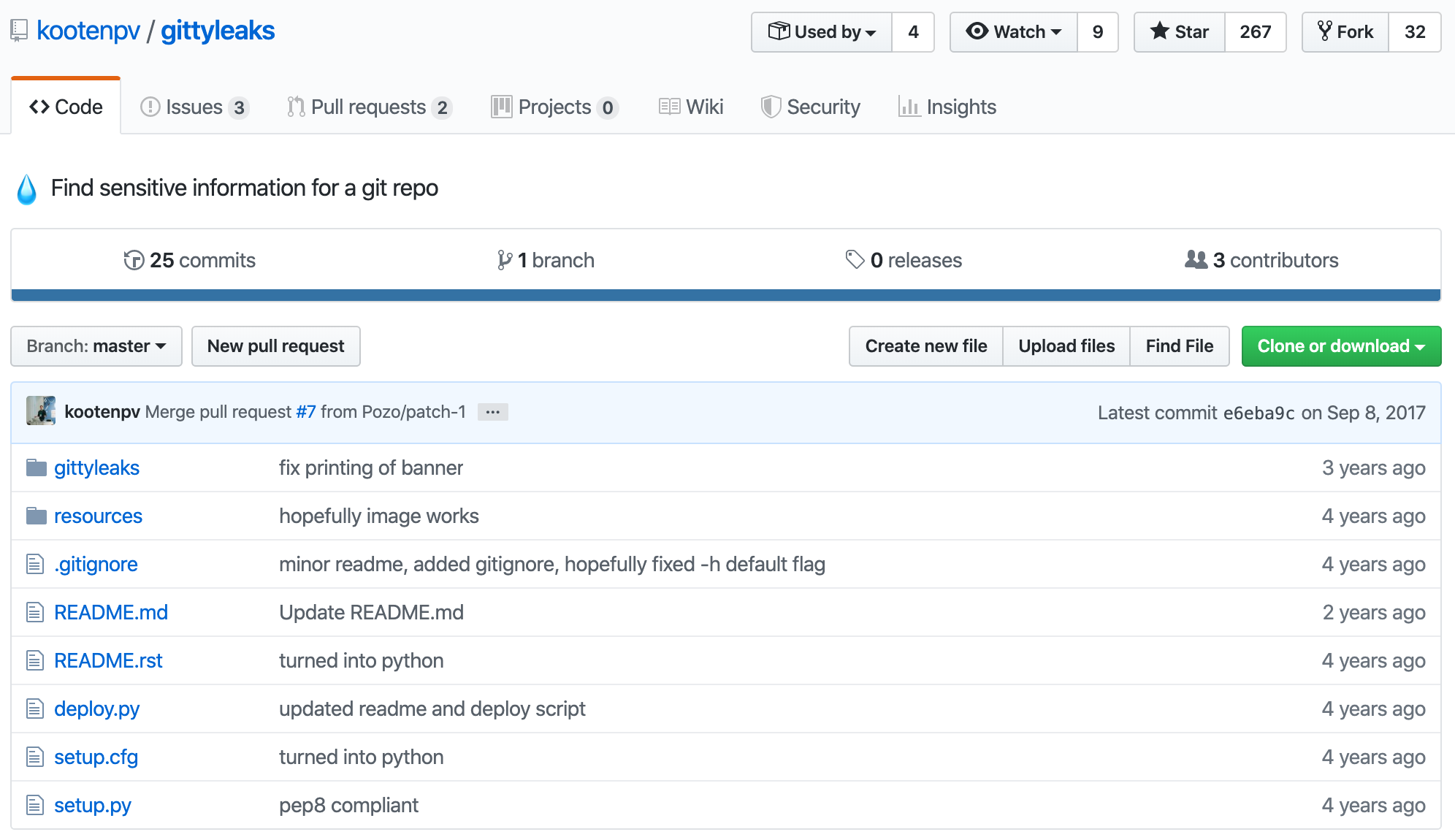Switch to the Pull requests tab

370,107
